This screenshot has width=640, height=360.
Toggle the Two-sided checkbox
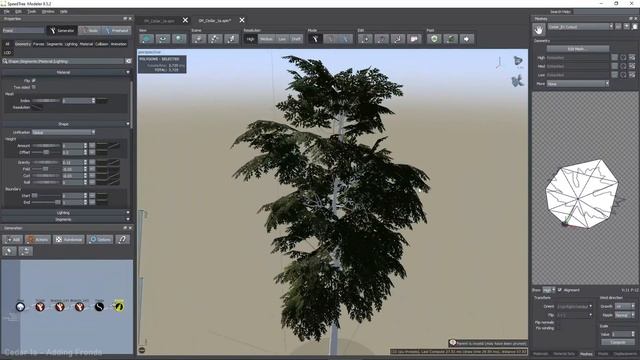(x=33, y=87)
